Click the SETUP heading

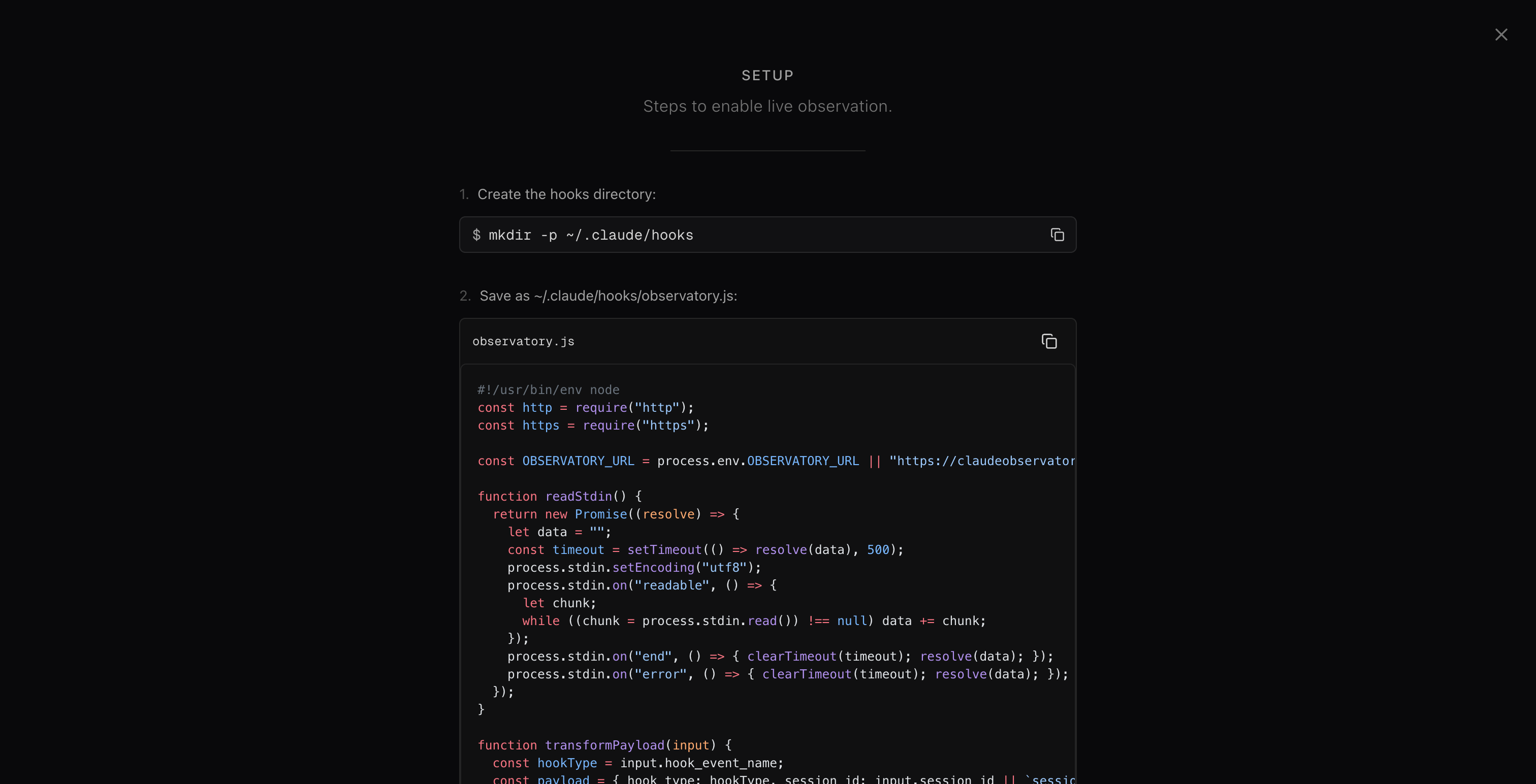point(767,76)
